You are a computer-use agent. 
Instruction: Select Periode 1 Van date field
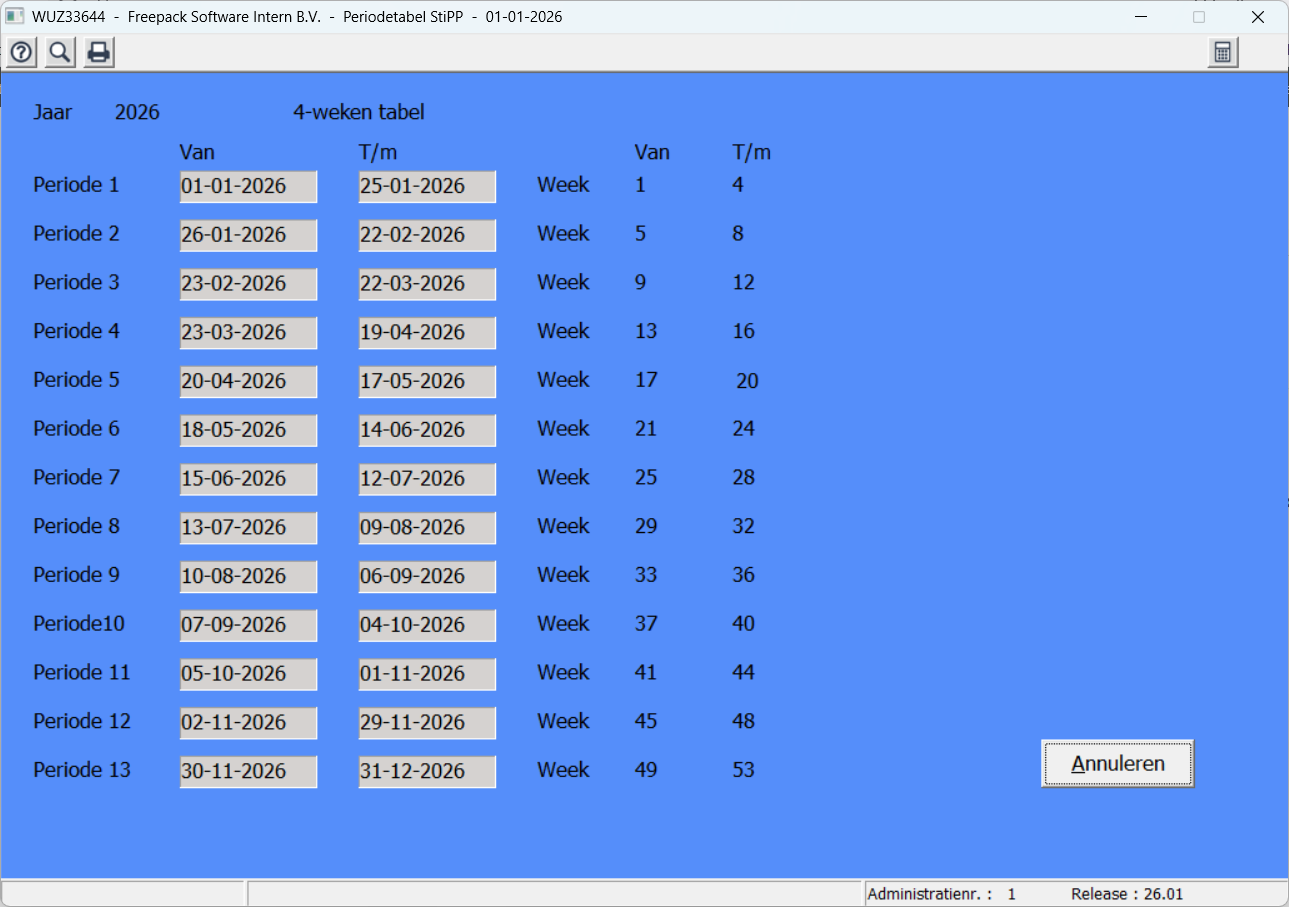(248, 186)
